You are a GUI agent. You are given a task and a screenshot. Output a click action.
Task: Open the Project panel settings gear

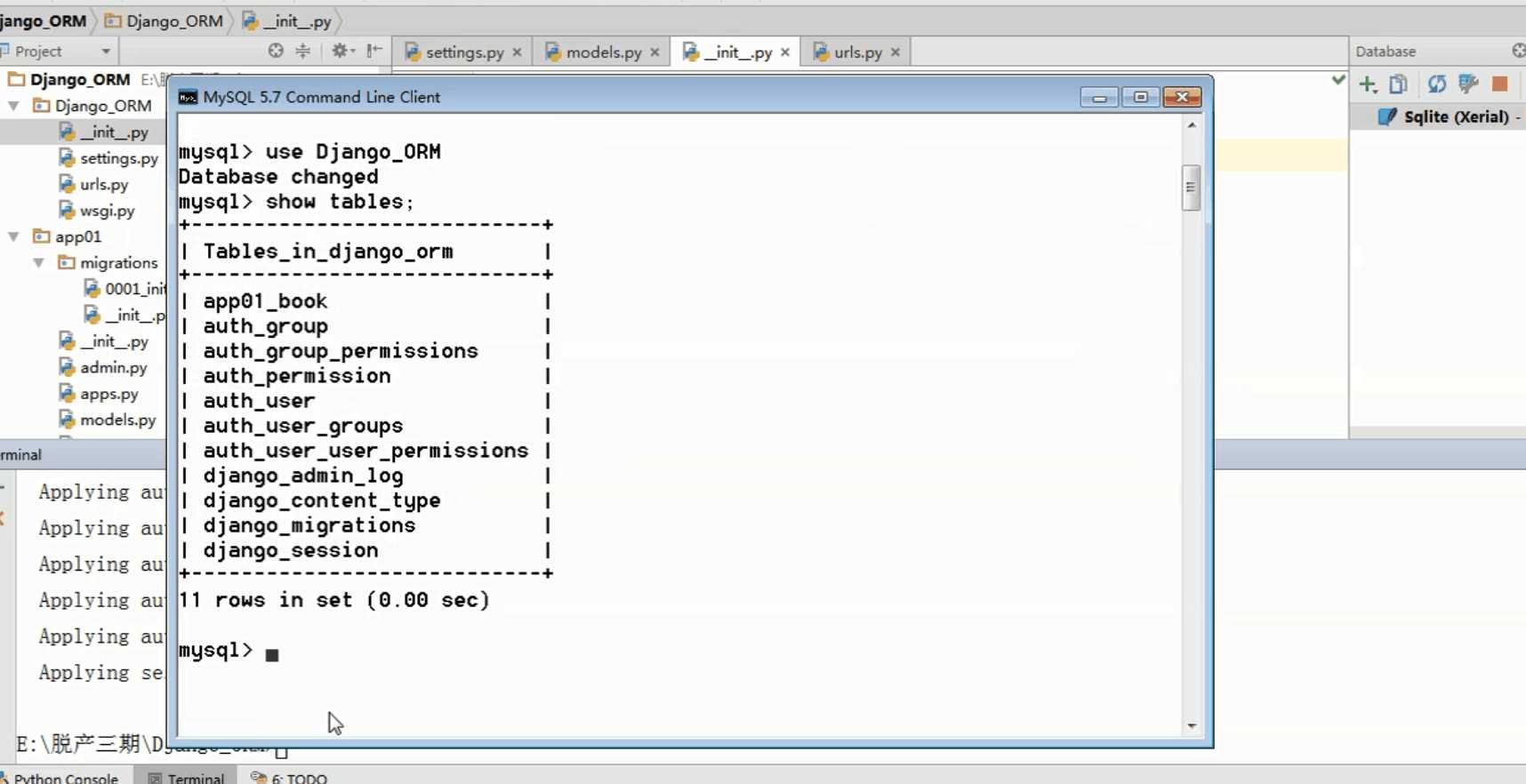coord(341,51)
